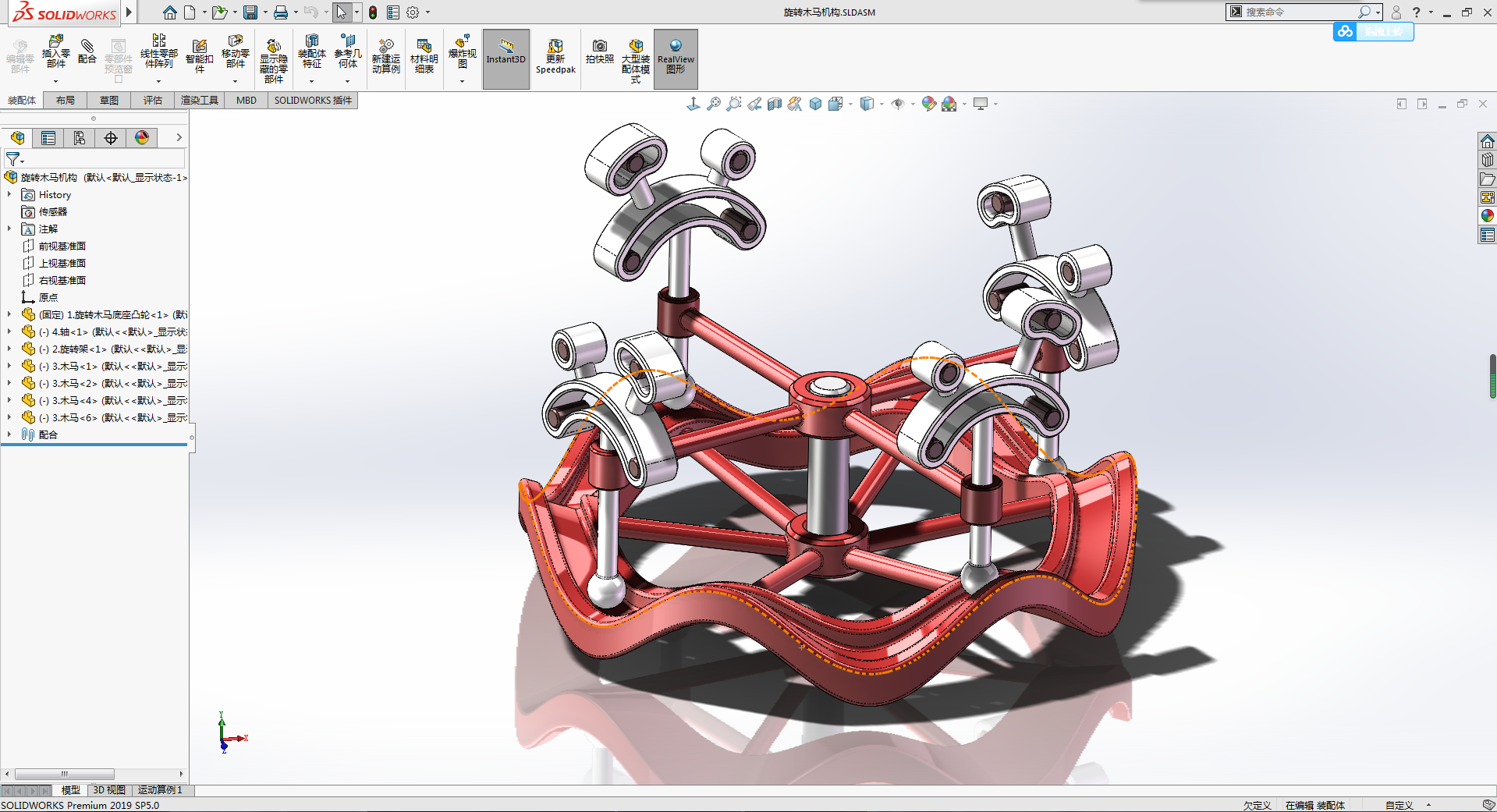The image size is (1497, 812).
Task: Open a file using the Open folder icon
Action: [219, 12]
